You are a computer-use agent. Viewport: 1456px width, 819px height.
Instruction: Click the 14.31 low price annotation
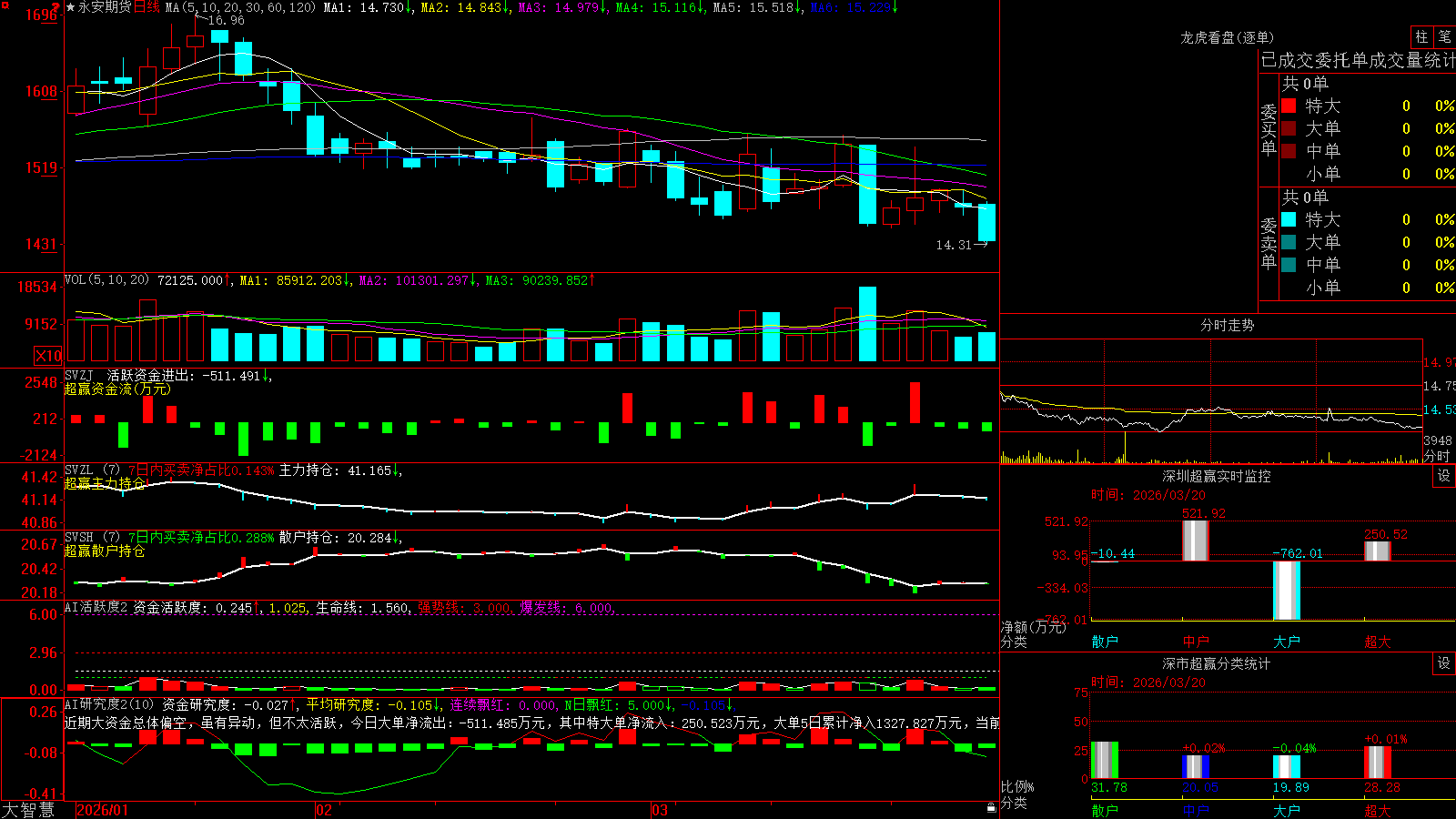tap(954, 245)
